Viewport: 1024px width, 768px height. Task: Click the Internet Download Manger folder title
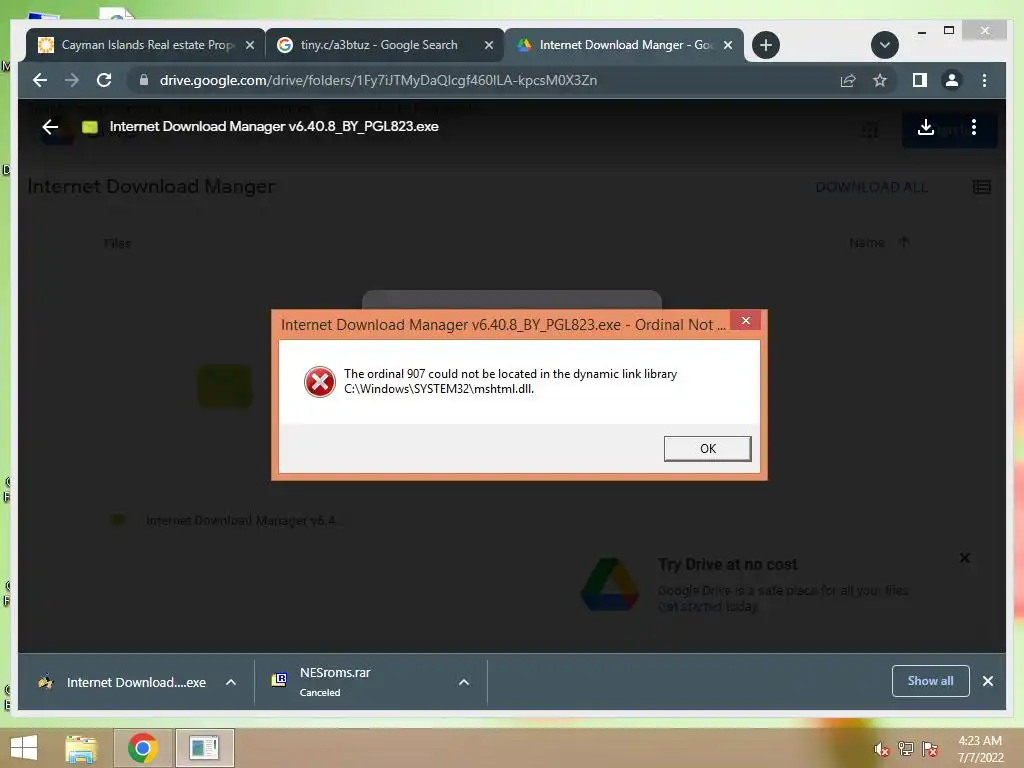pyautogui.click(x=151, y=186)
